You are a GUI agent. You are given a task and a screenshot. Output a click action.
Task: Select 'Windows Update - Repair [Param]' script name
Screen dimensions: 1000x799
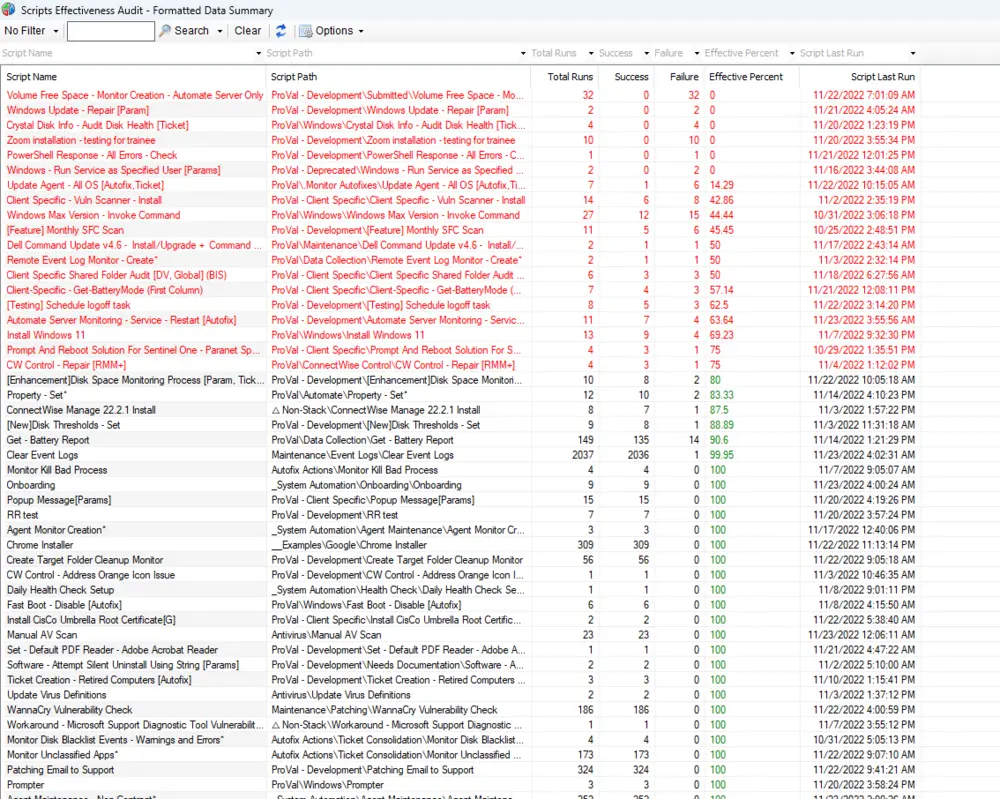coord(78,110)
